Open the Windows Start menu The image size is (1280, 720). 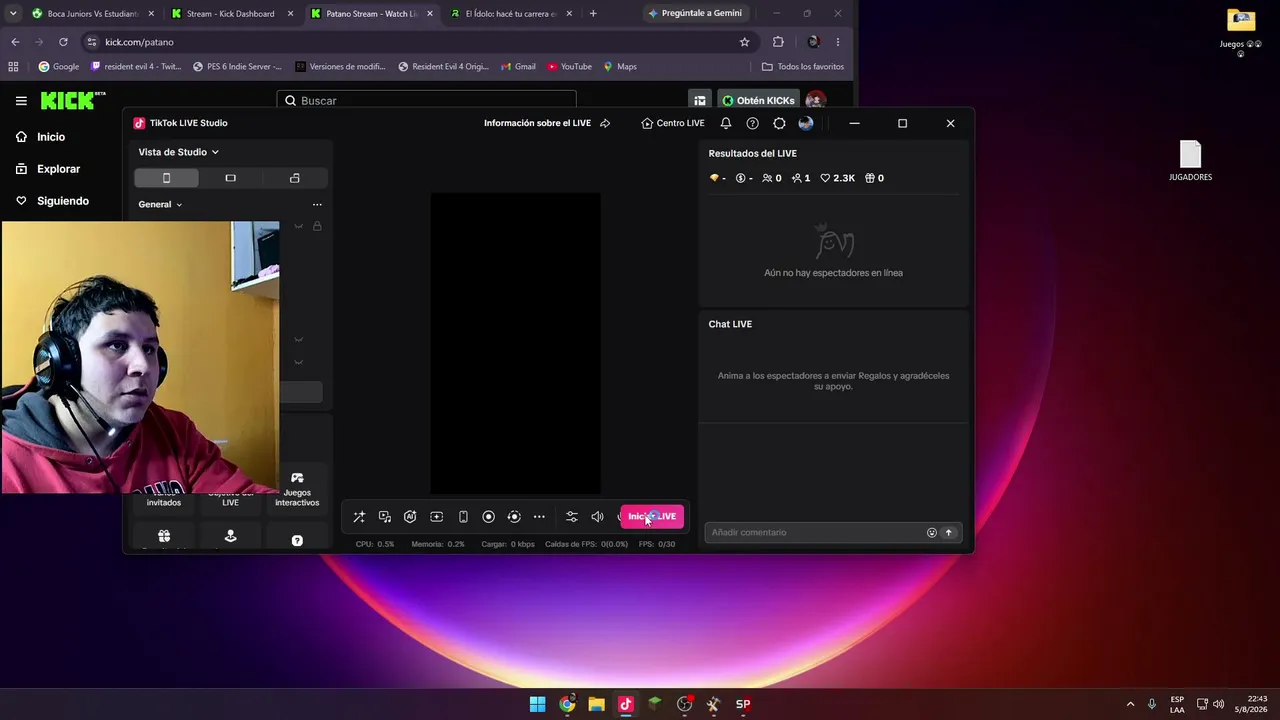(538, 704)
